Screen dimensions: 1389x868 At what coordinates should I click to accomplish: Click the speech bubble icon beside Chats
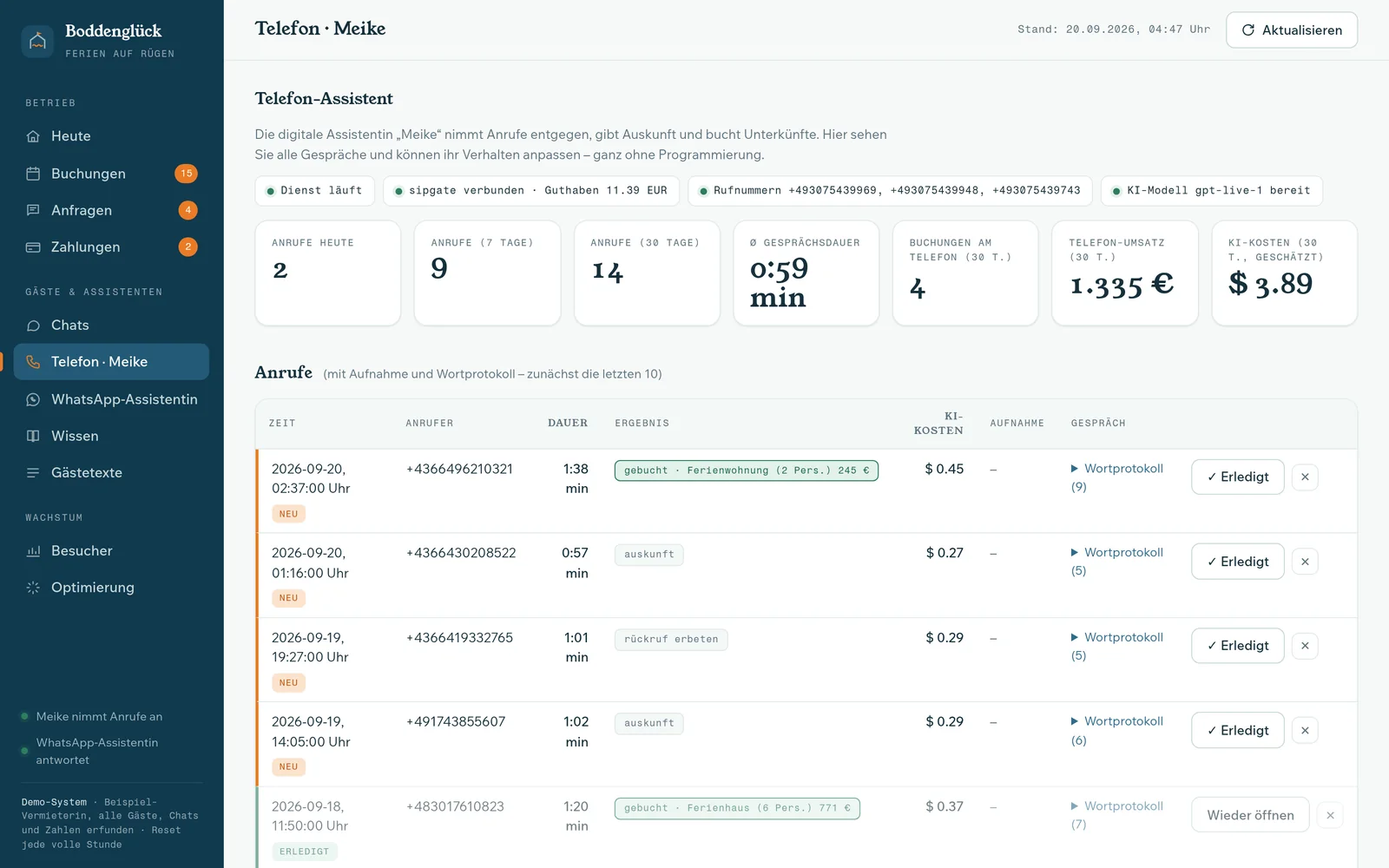(x=33, y=325)
